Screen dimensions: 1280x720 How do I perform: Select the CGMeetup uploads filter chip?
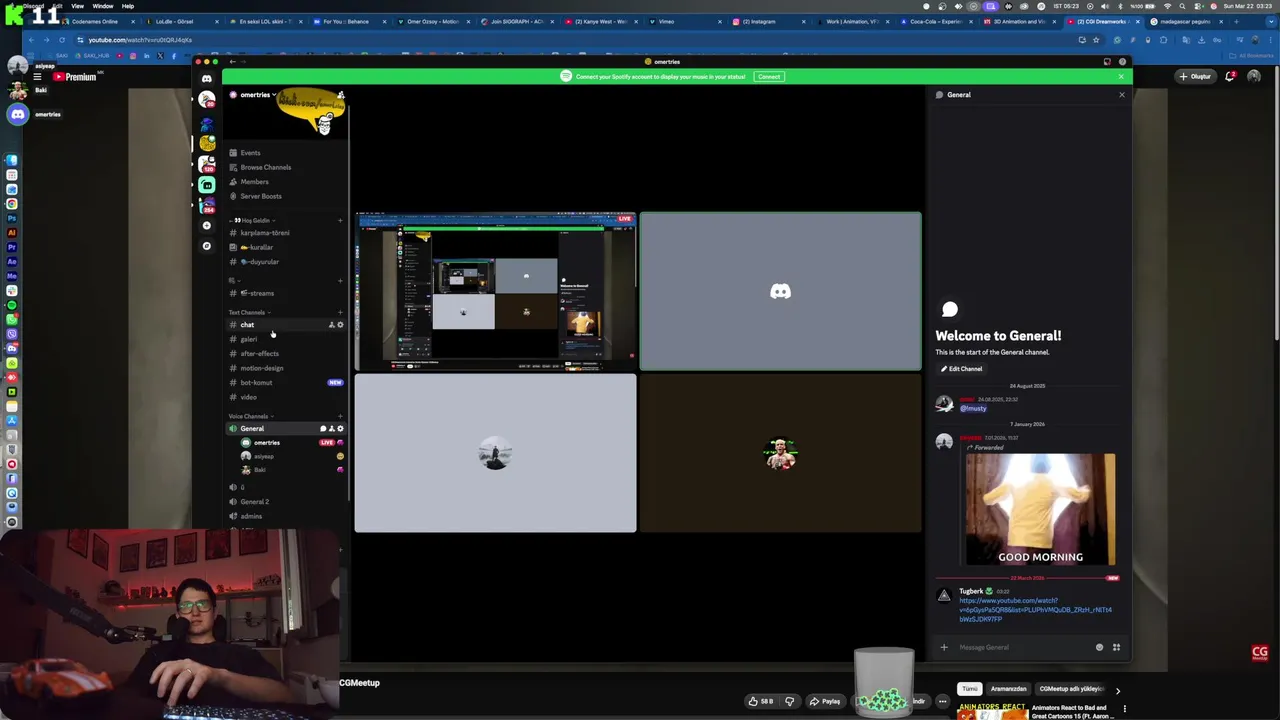pyautogui.click(x=1071, y=689)
